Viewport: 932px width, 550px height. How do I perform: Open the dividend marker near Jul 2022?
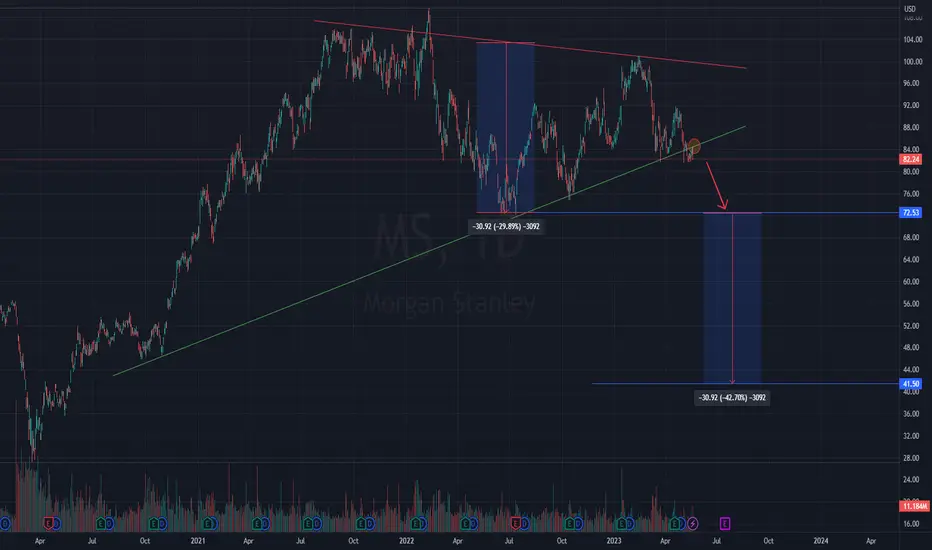(525, 523)
